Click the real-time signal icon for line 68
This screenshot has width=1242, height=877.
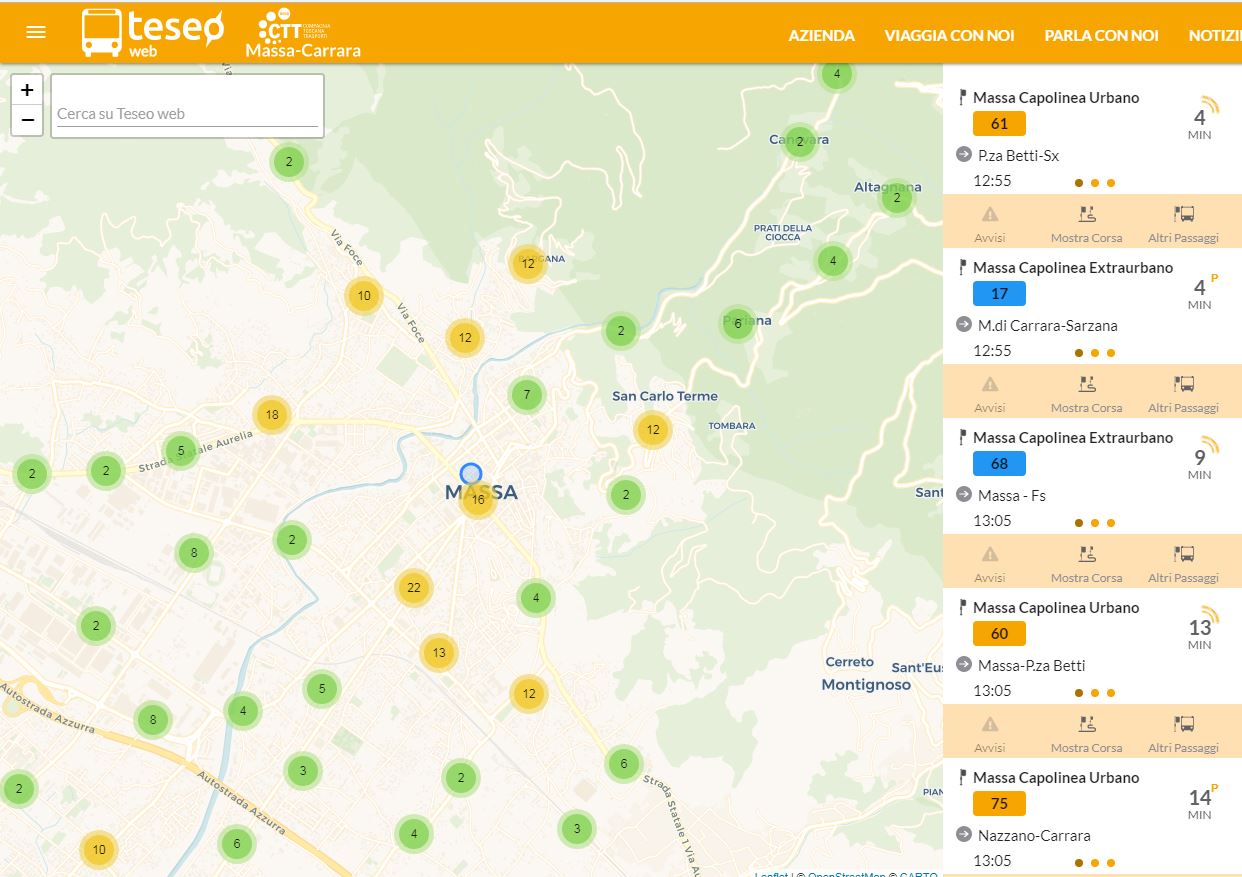tap(1211, 444)
